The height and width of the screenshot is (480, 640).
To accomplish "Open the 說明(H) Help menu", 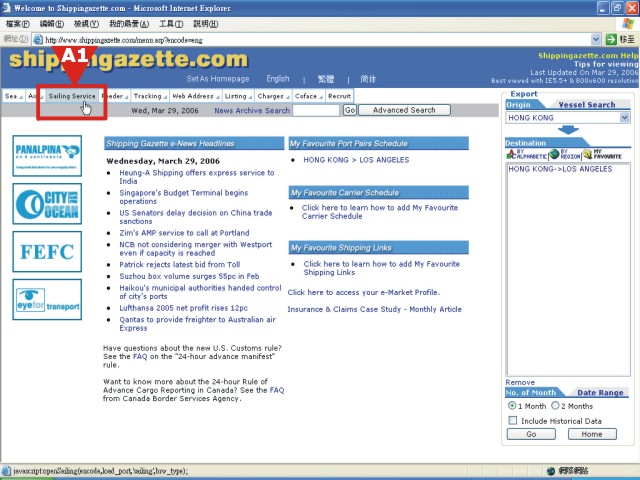I will [x=206, y=24].
